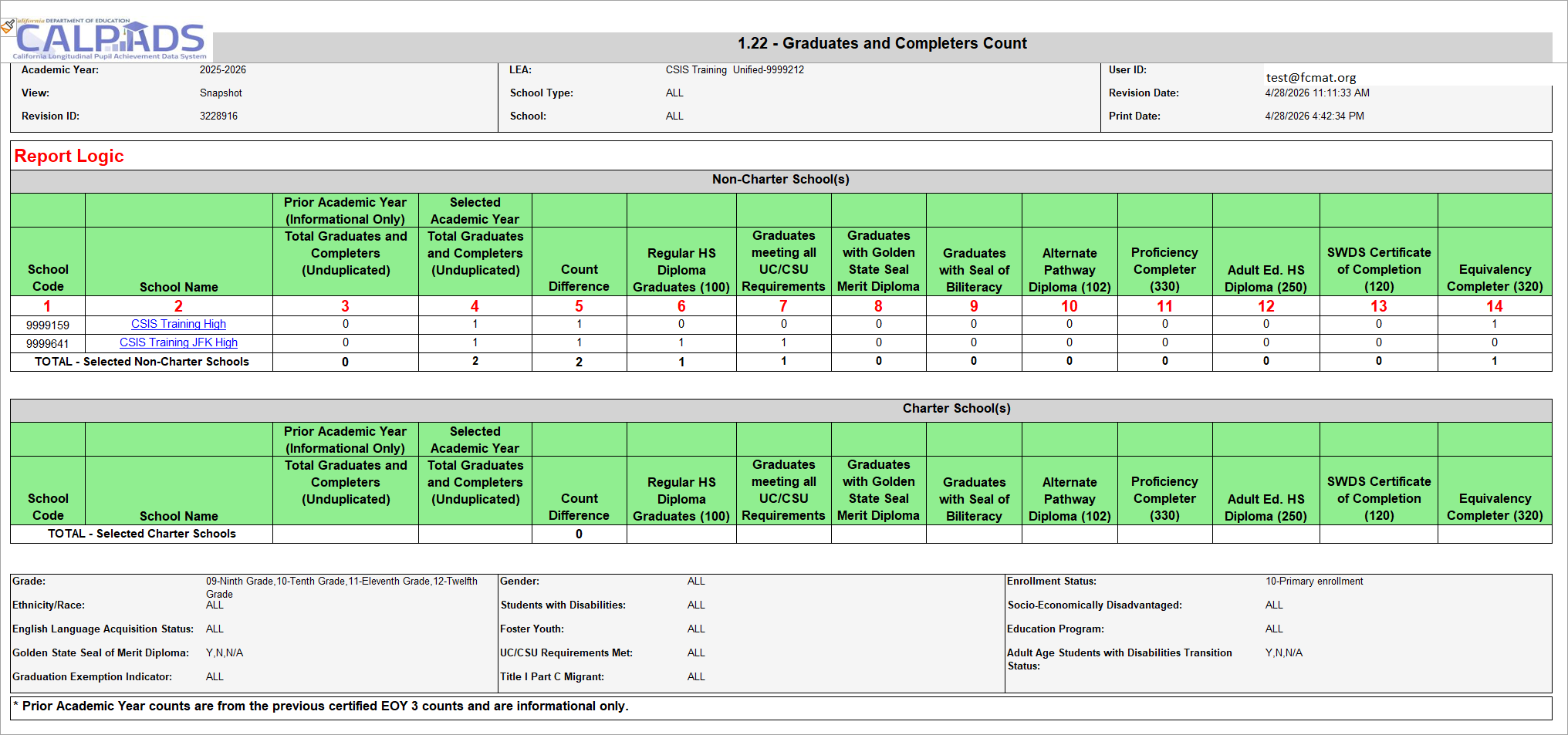The height and width of the screenshot is (735, 1568).
Task: Click Non-Charter "Alternate Pathway Diploma (102)" header
Action: 1070,270
